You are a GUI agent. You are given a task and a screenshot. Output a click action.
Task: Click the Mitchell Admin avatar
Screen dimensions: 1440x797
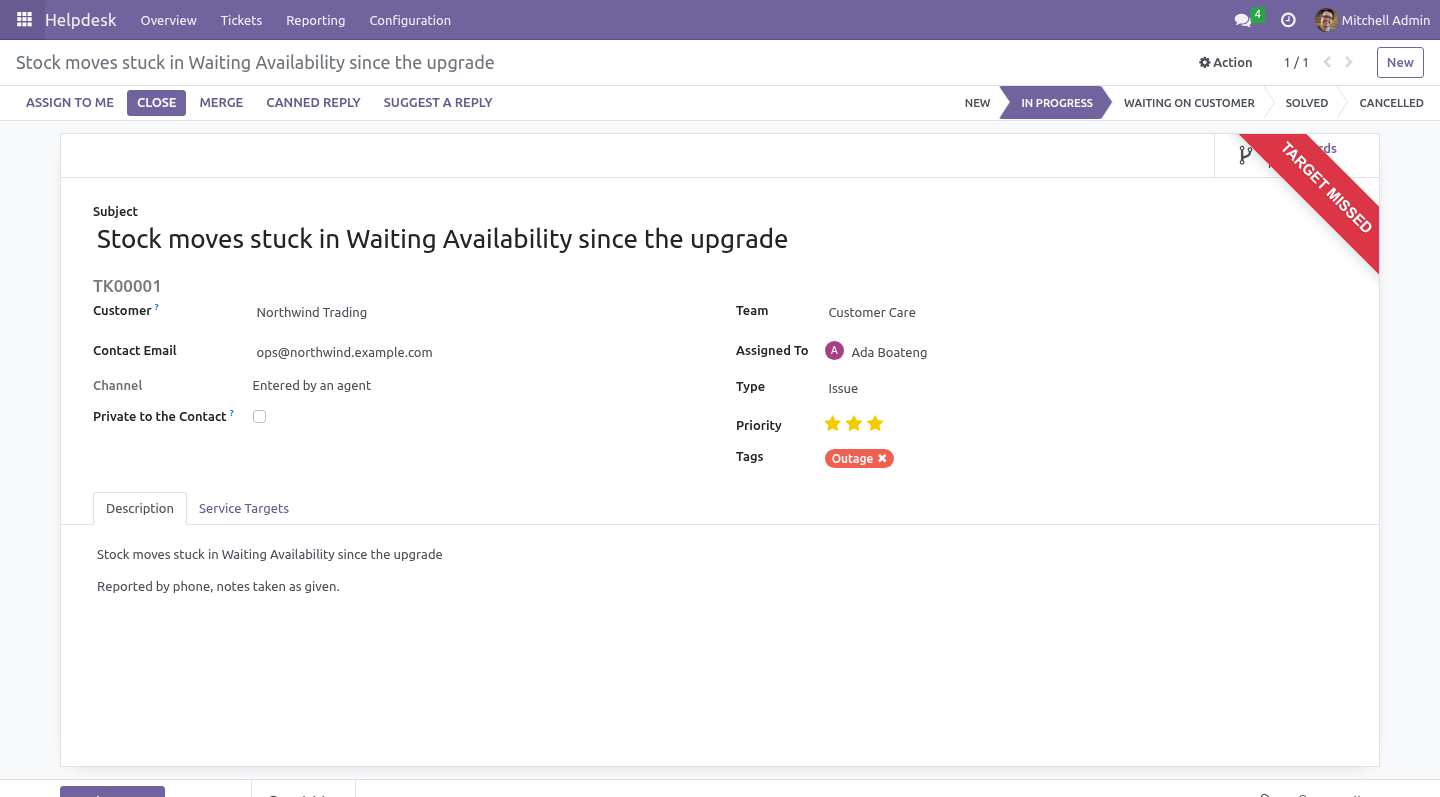[1326, 20]
